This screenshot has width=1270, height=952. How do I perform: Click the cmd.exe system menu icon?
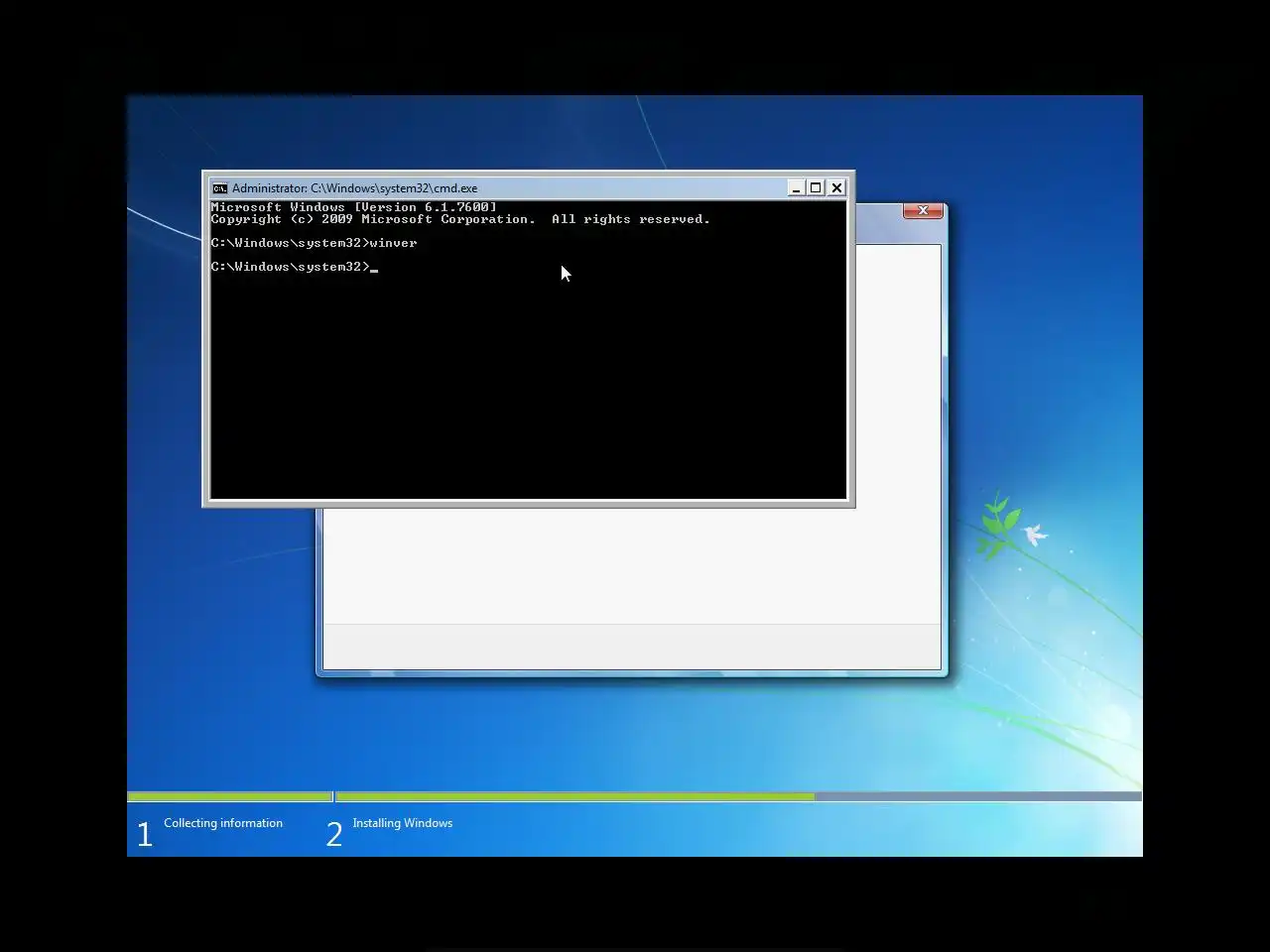click(219, 188)
